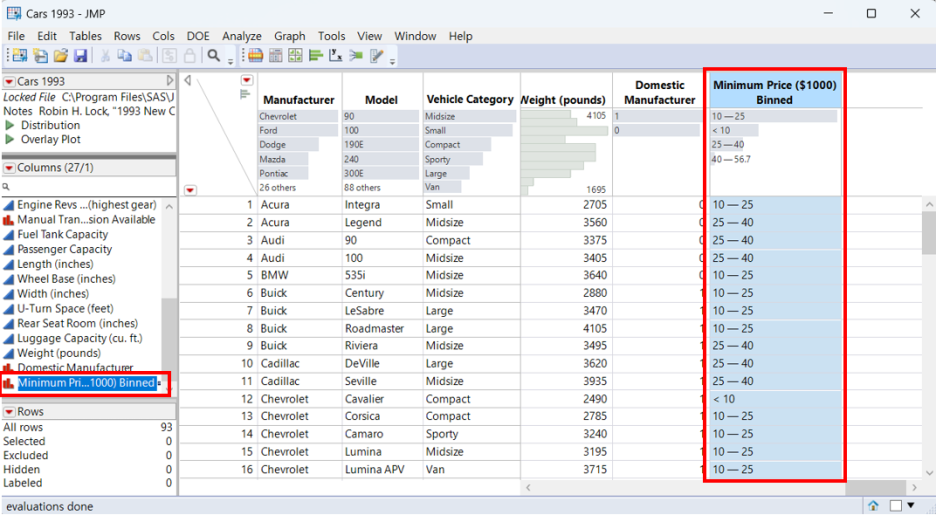This screenshot has width=936, height=515.
Task: Open the DOE menu
Action: coord(198,36)
